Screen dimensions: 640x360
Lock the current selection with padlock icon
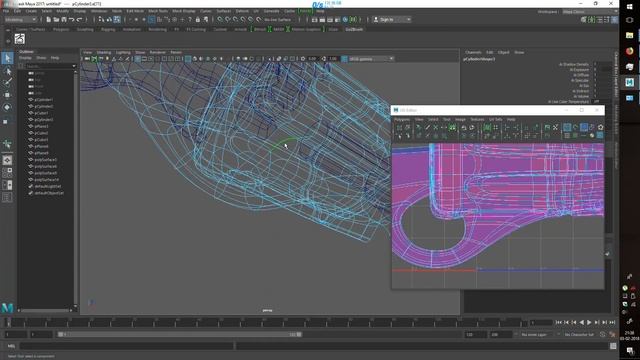(198, 19)
